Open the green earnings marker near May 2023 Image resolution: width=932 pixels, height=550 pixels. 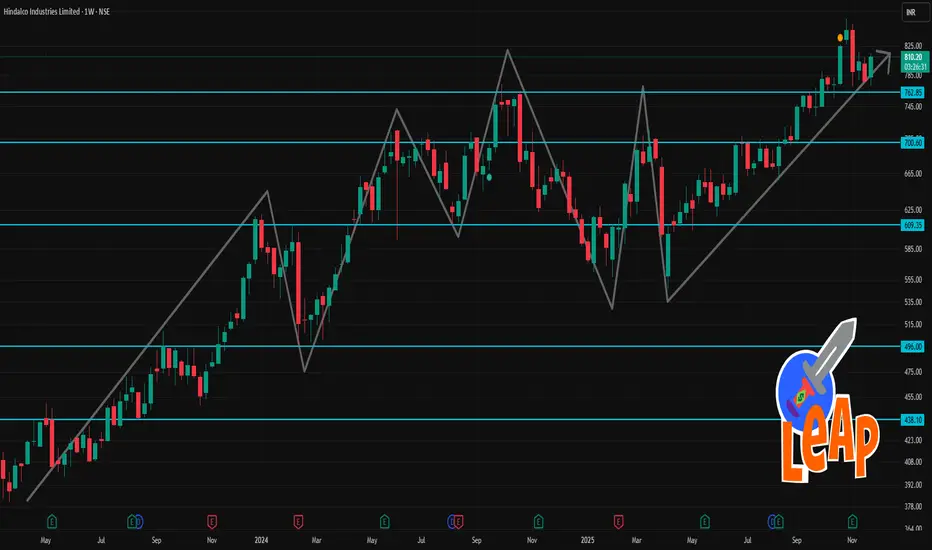click(x=52, y=522)
